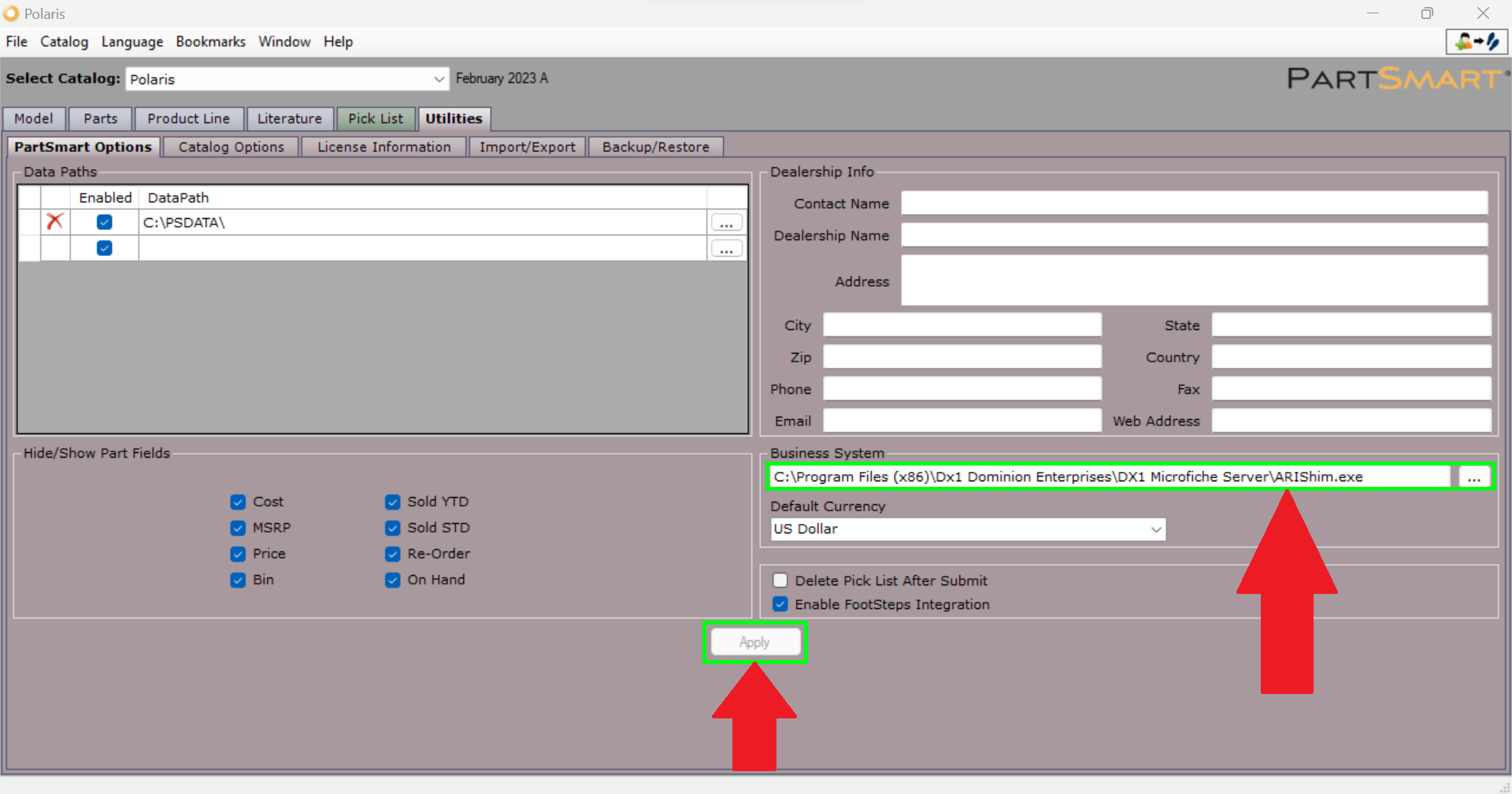Click the State input field
Viewport: 1512px width, 794px height.
(1351, 325)
